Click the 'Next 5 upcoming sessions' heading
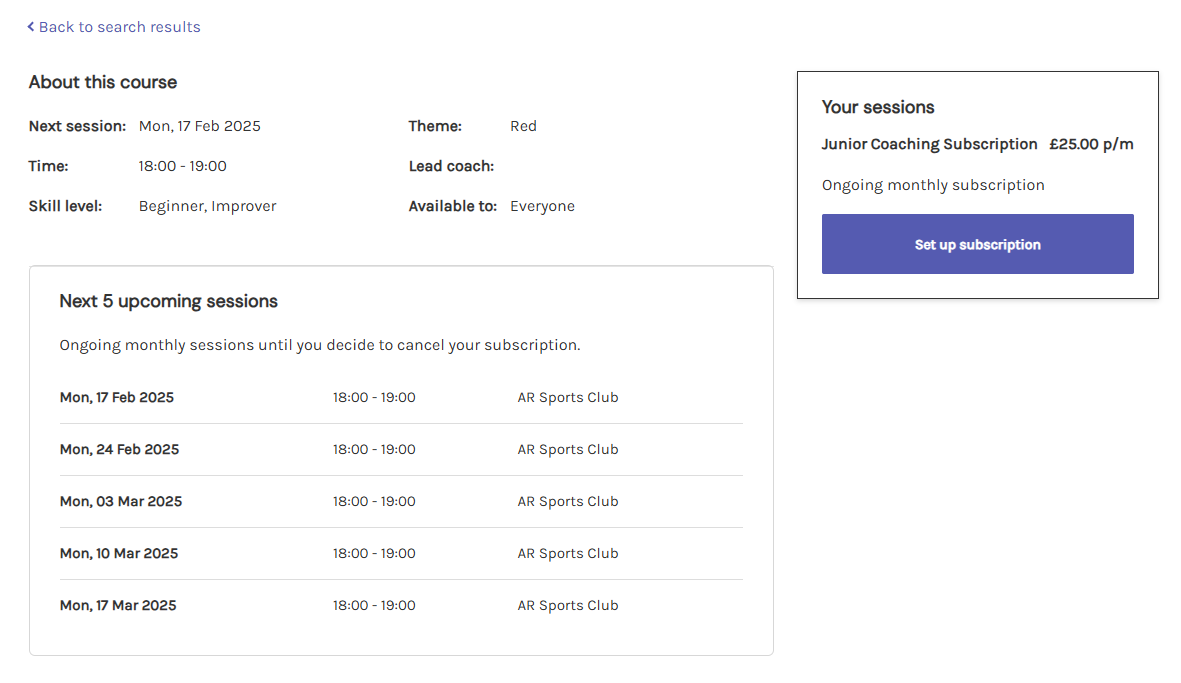Screen dimensions: 1181x683 point(169,301)
